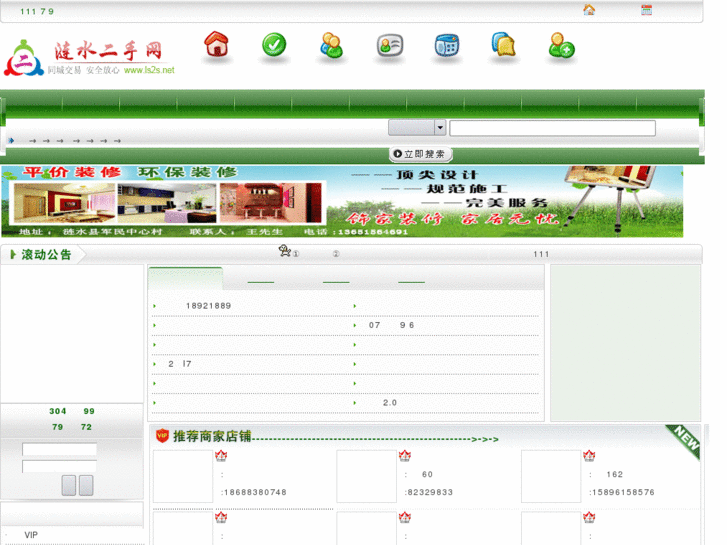Click the green checkmark circle icon
The height and width of the screenshot is (545, 727).
pos(274,45)
